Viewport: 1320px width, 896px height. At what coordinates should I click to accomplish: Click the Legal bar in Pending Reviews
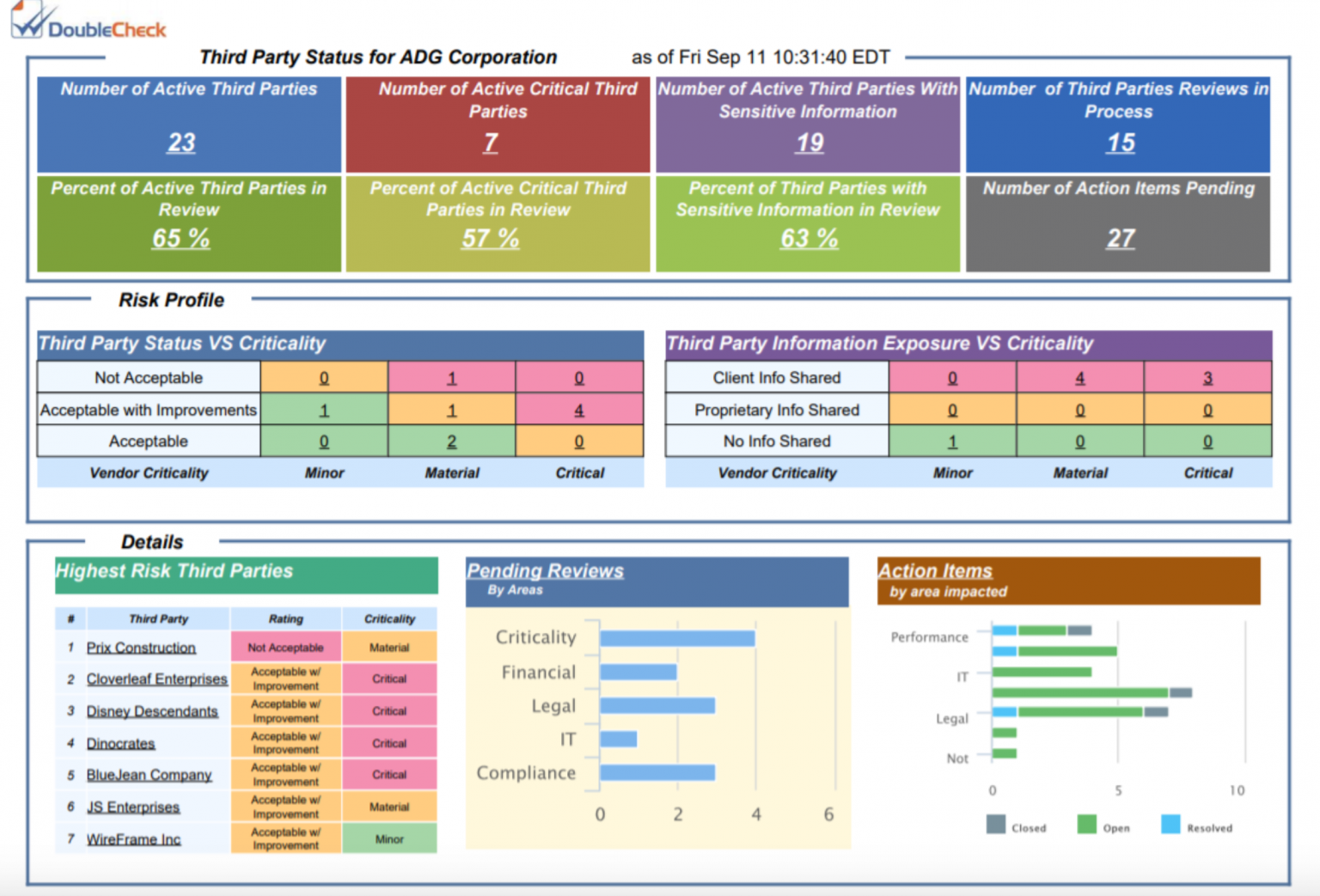pos(657,705)
